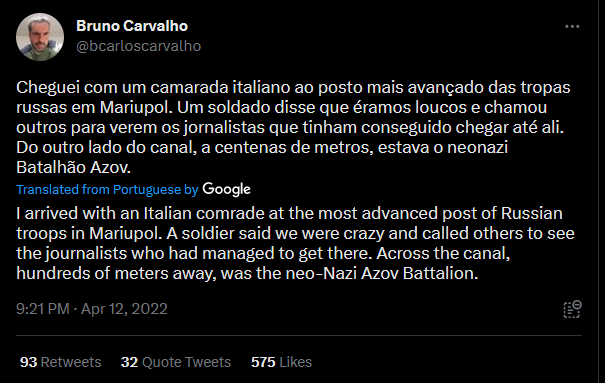Click the Apr 12, 2022 date

click(124, 309)
